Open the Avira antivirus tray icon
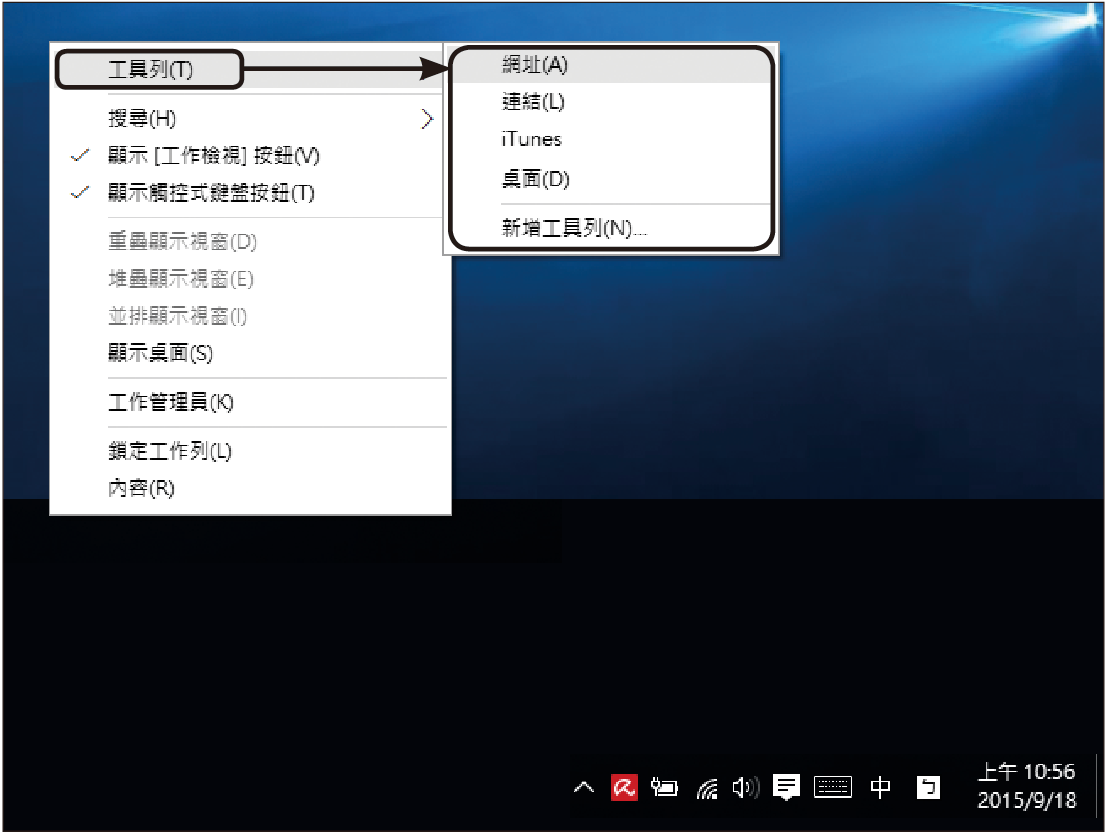The image size is (1108, 835). [x=624, y=787]
